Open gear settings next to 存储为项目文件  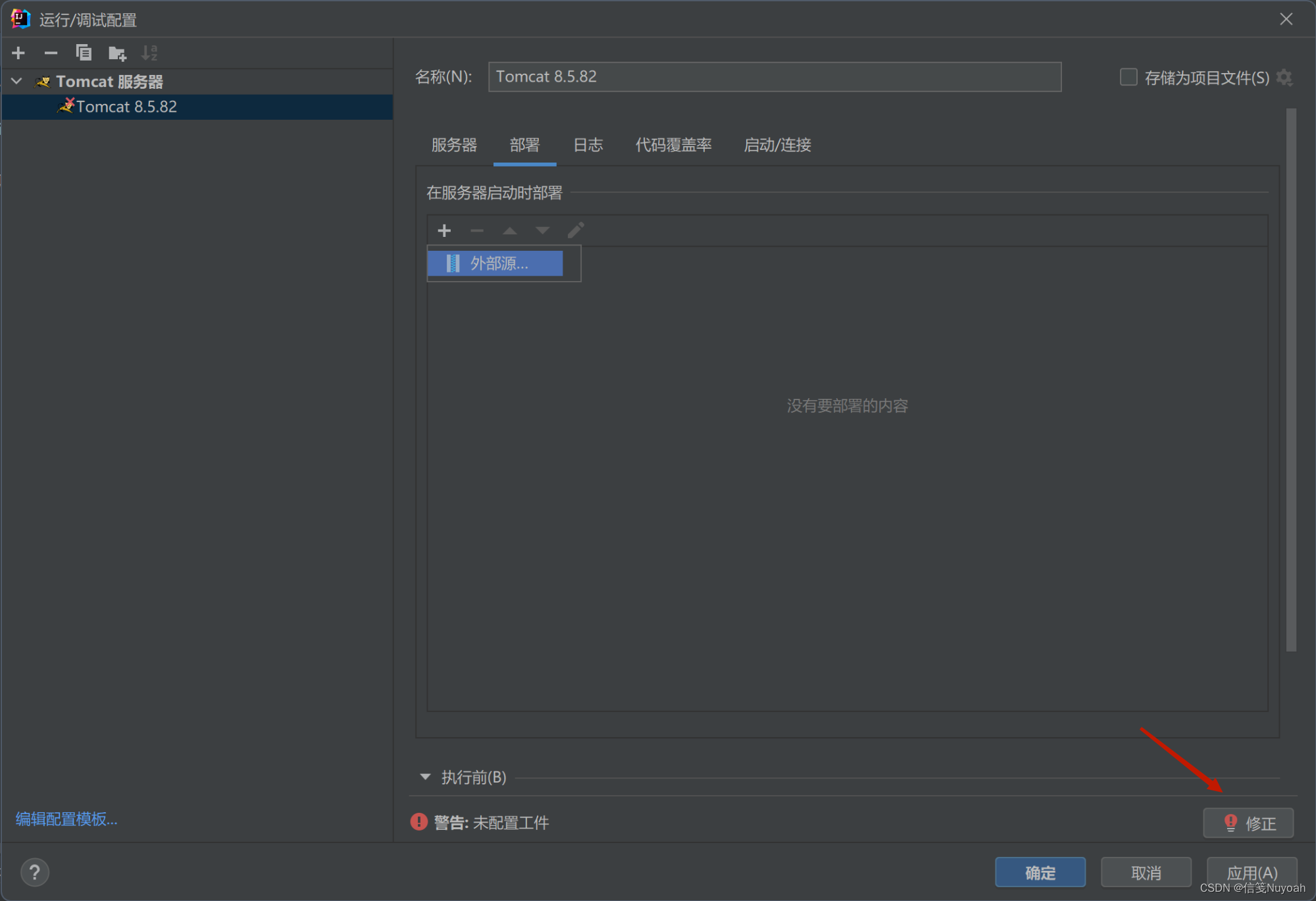pyautogui.click(x=1284, y=78)
